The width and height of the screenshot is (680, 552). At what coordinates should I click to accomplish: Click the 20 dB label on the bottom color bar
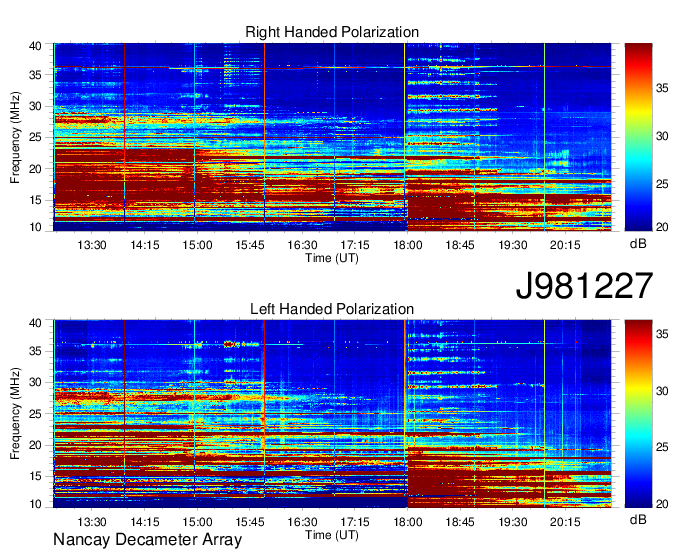(x=662, y=504)
